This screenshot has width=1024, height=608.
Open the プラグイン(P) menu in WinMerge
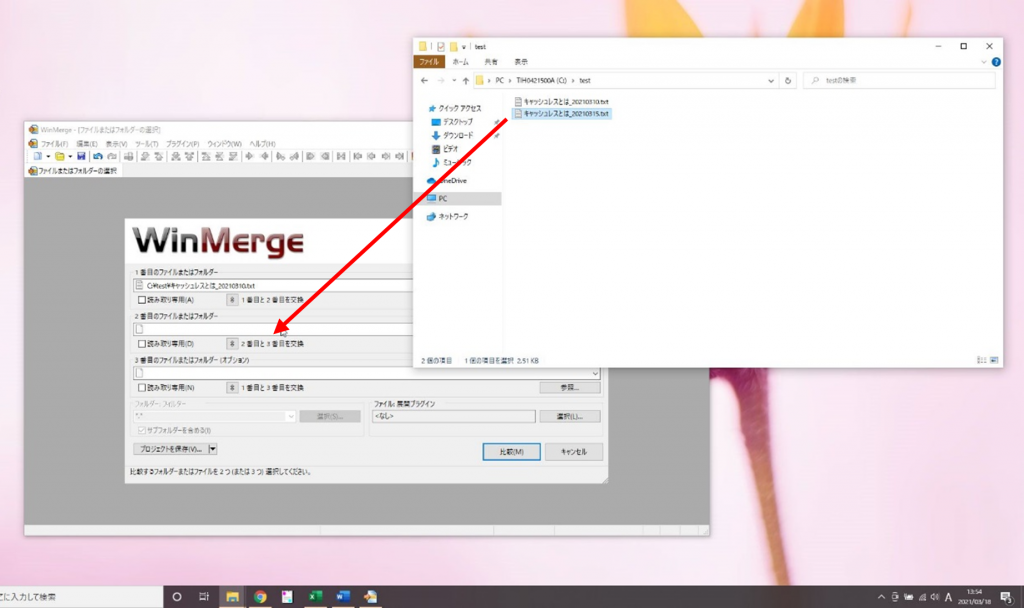pos(182,144)
